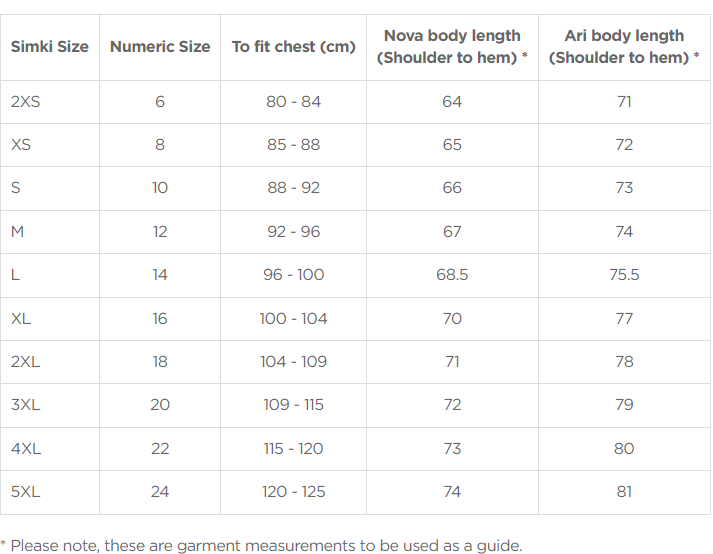713x554 pixels.
Task: Select the 3XL size cell
Action: (x=26, y=404)
